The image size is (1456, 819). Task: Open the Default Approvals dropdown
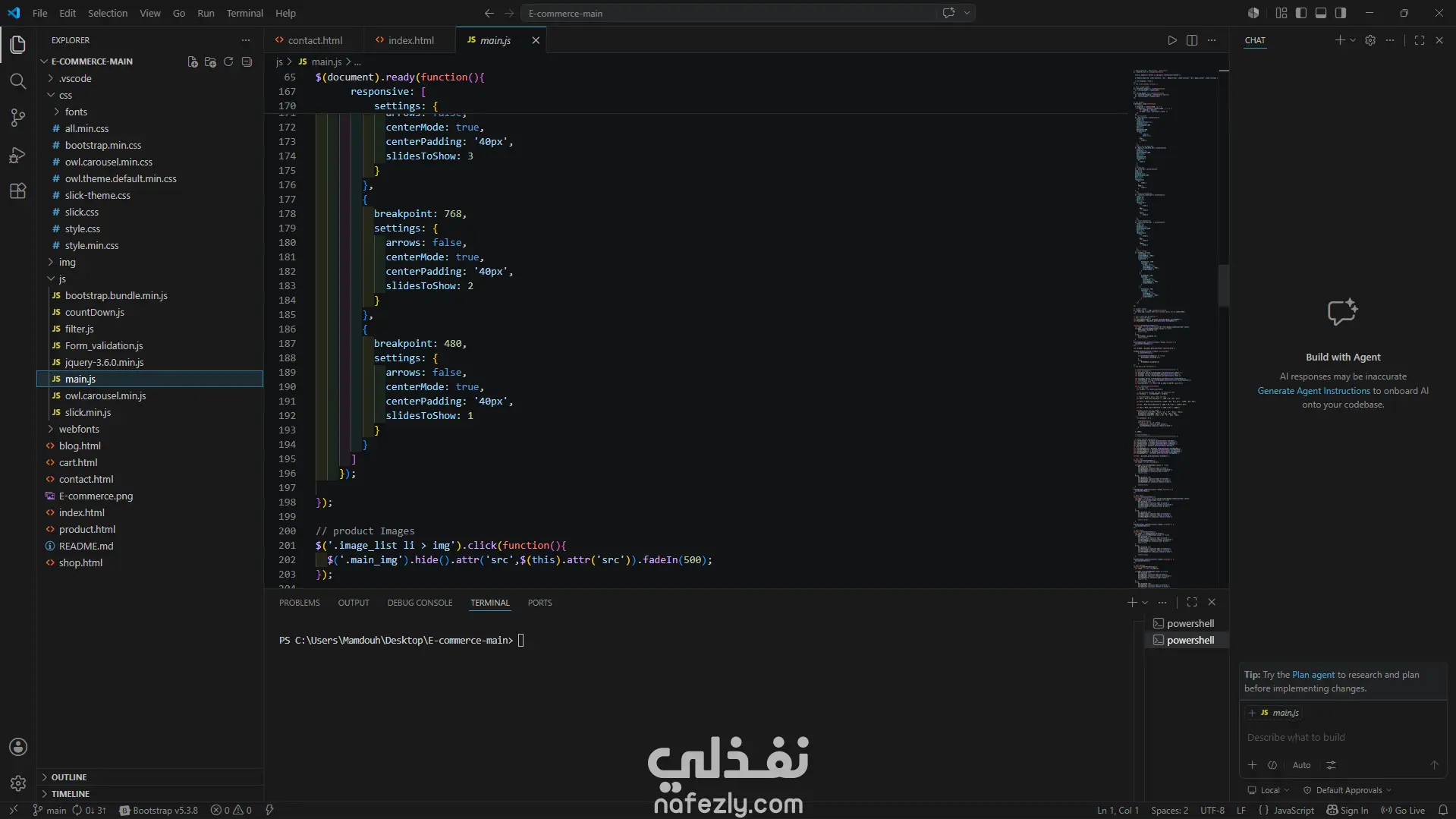(x=1348, y=790)
